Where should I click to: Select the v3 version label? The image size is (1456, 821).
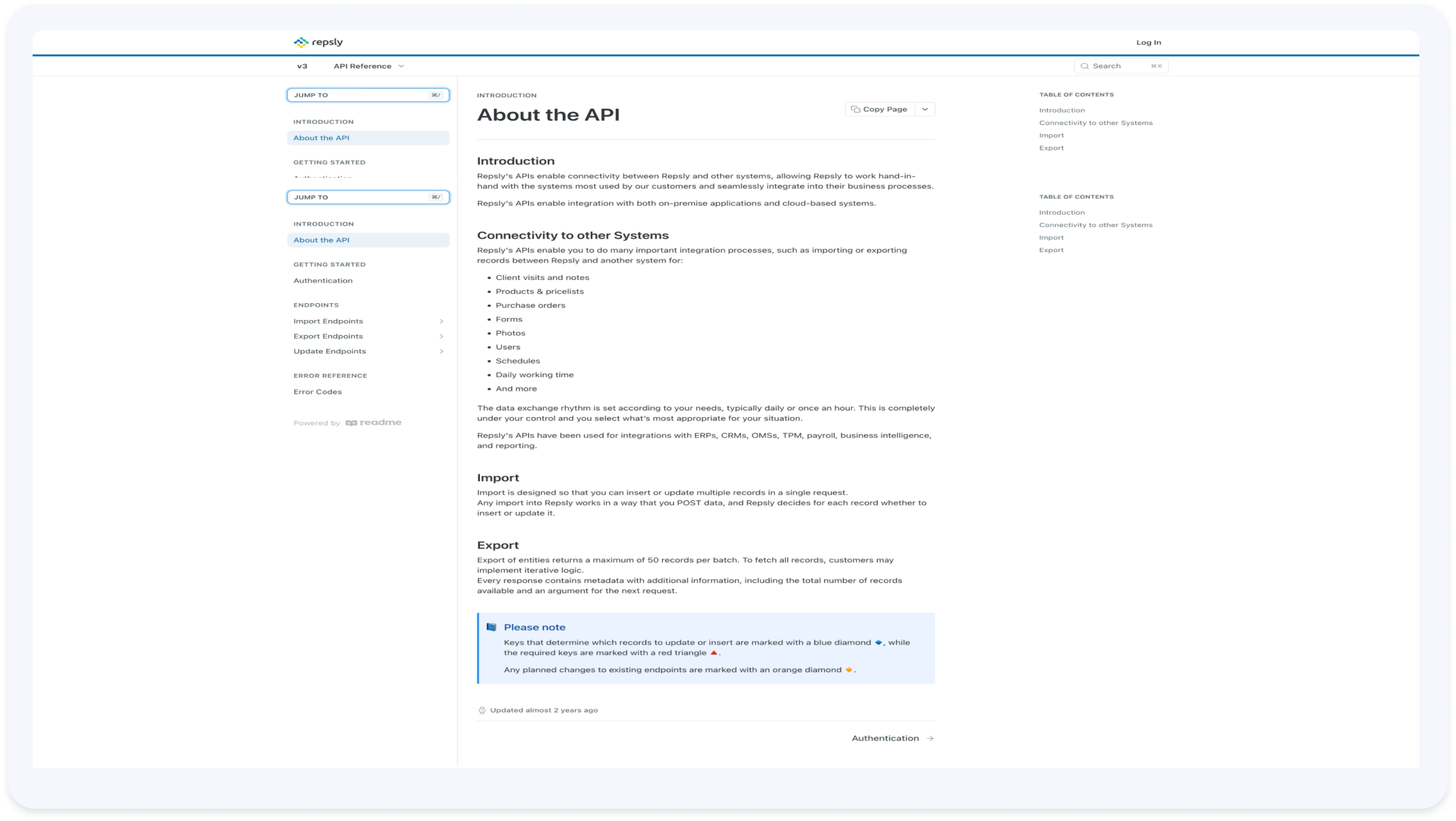(302, 66)
